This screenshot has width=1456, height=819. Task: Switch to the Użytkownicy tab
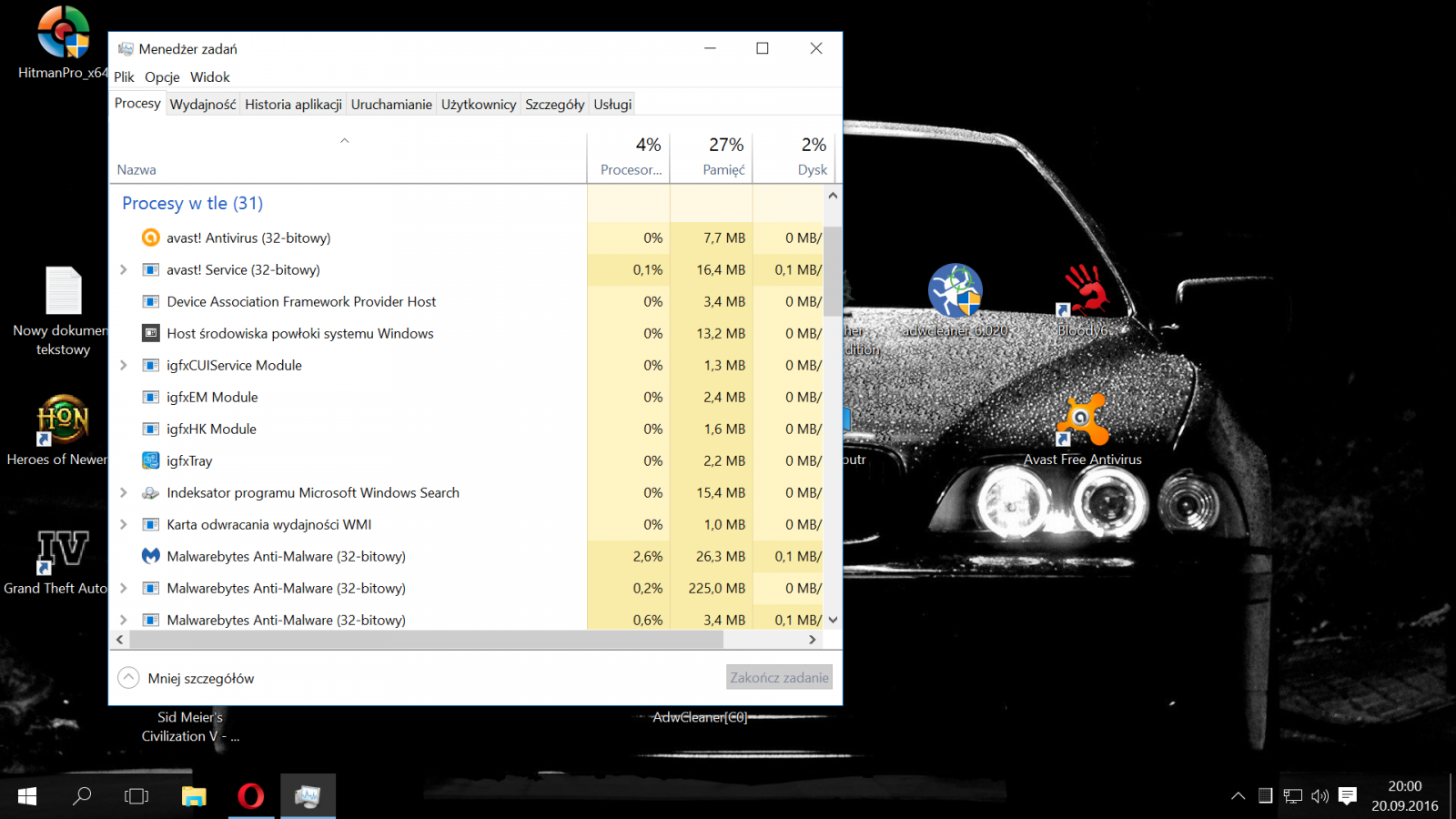(x=479, y=105)
